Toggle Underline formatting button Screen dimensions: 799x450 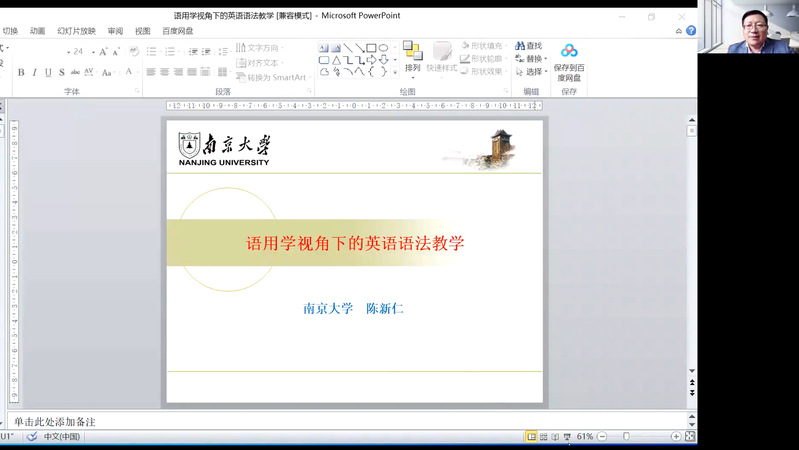point(48,72)
